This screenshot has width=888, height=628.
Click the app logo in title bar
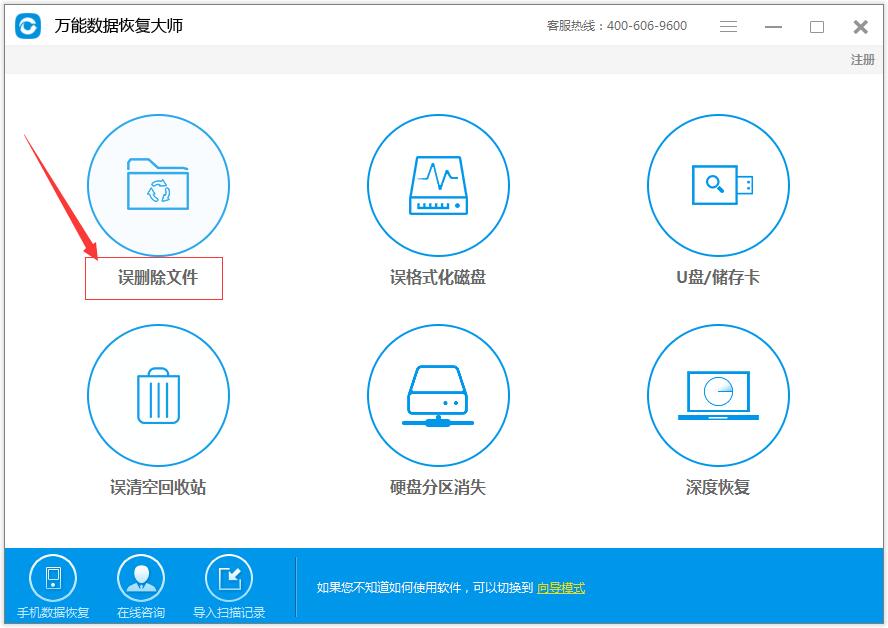point(28,26)
